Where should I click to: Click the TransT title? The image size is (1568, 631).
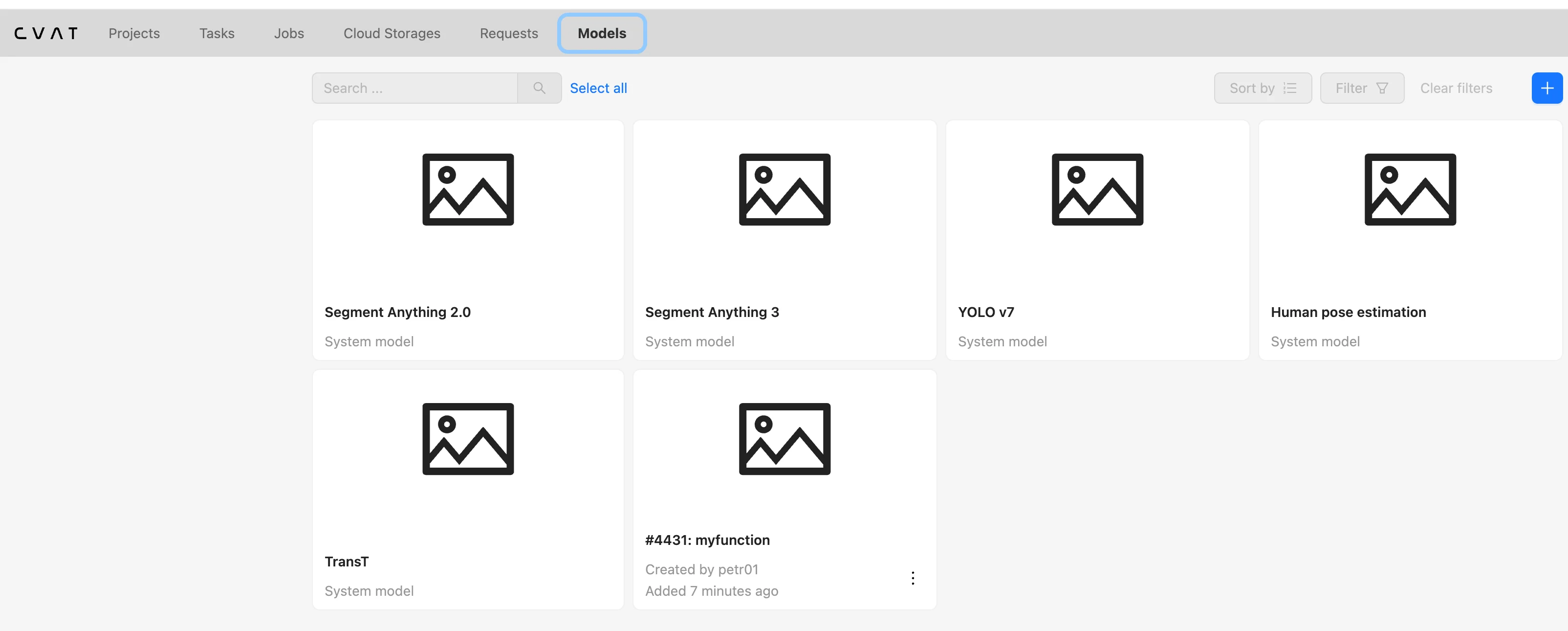[x=347, y=562]
